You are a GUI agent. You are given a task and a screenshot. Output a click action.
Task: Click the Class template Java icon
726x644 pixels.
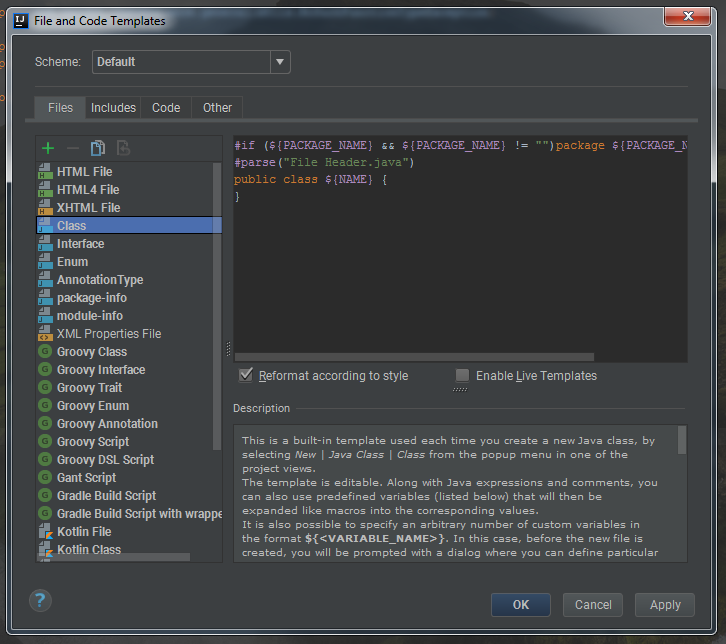tap(45, 225)
